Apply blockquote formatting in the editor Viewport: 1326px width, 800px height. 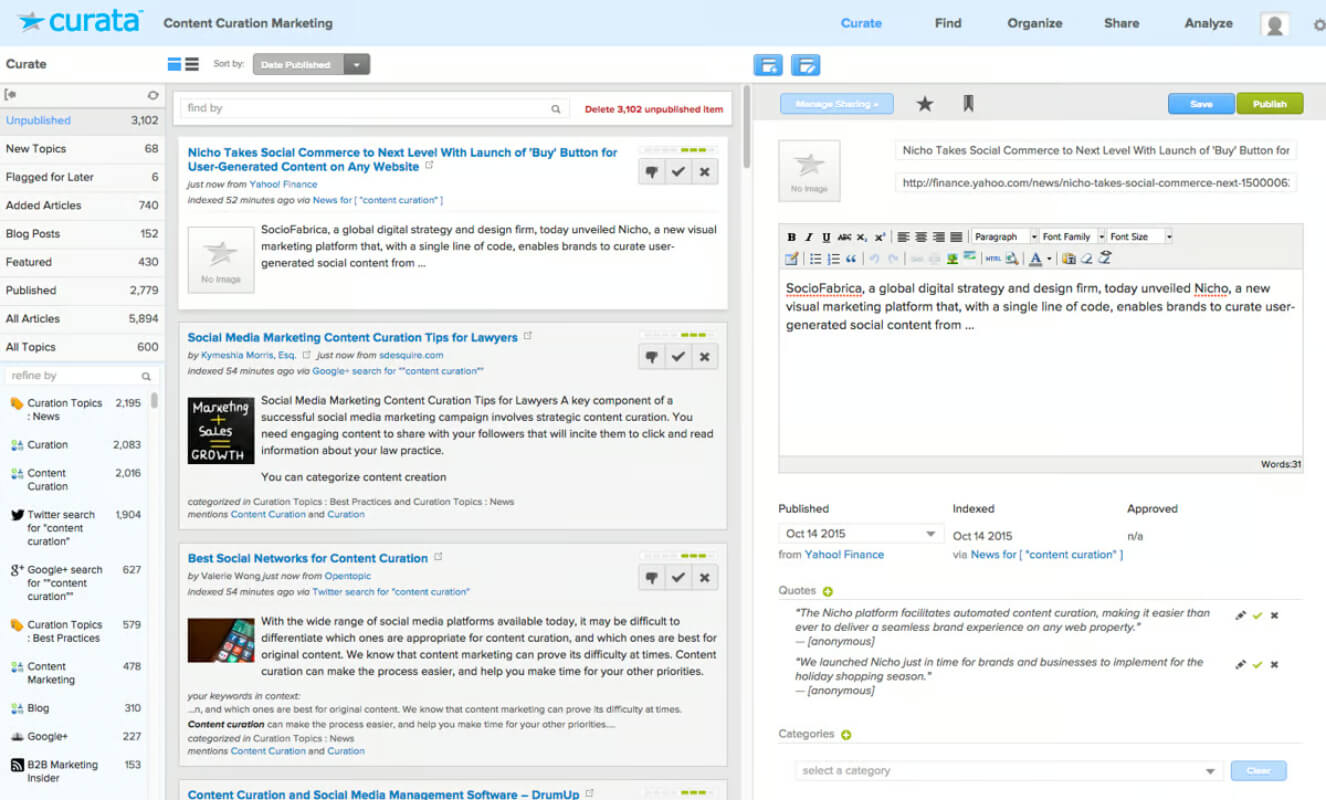tap(851, 259)
